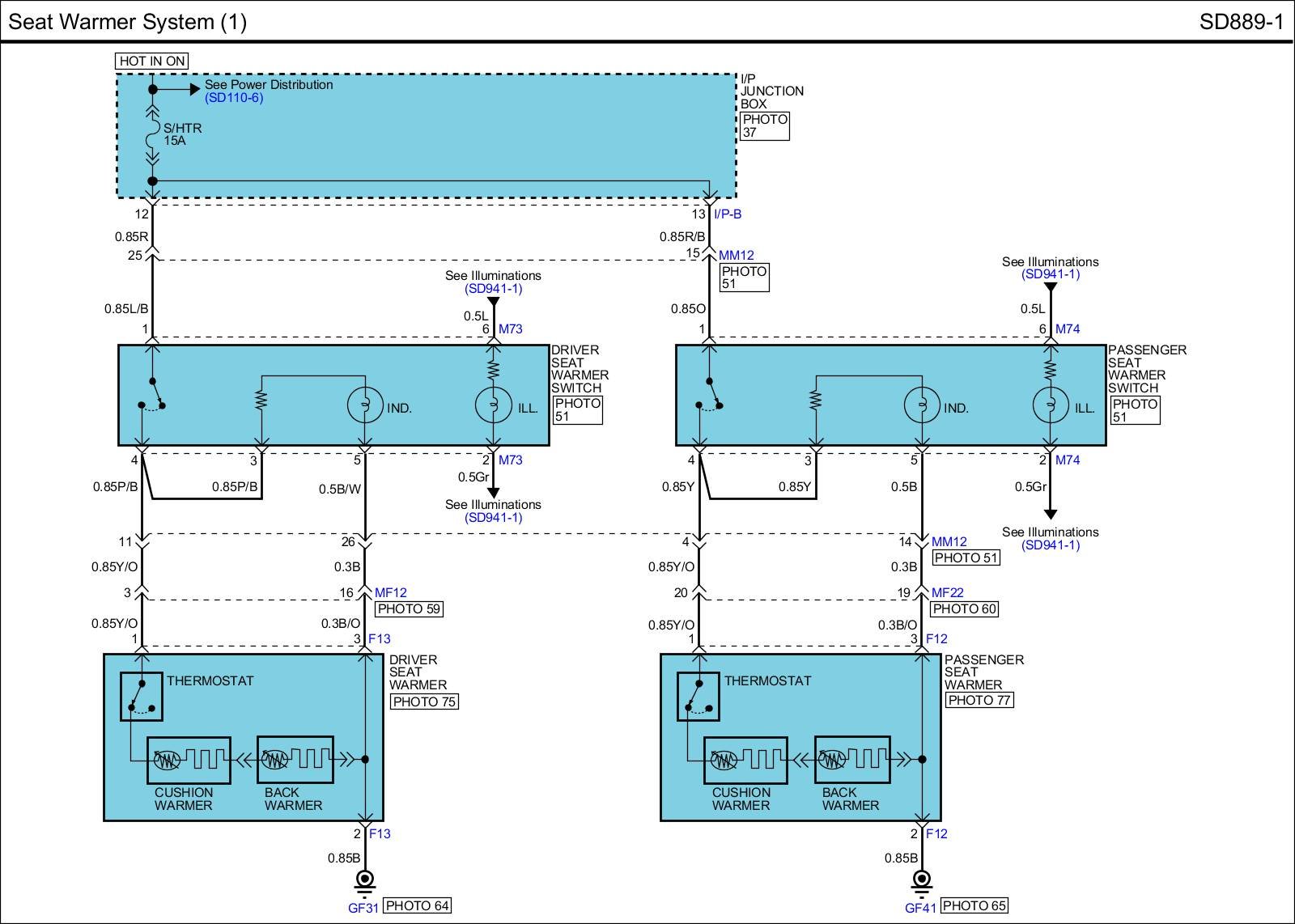Select driver seat back warmer element
Image resolution: width=1295 pixels, height=924 pixels.
[295, 760]
